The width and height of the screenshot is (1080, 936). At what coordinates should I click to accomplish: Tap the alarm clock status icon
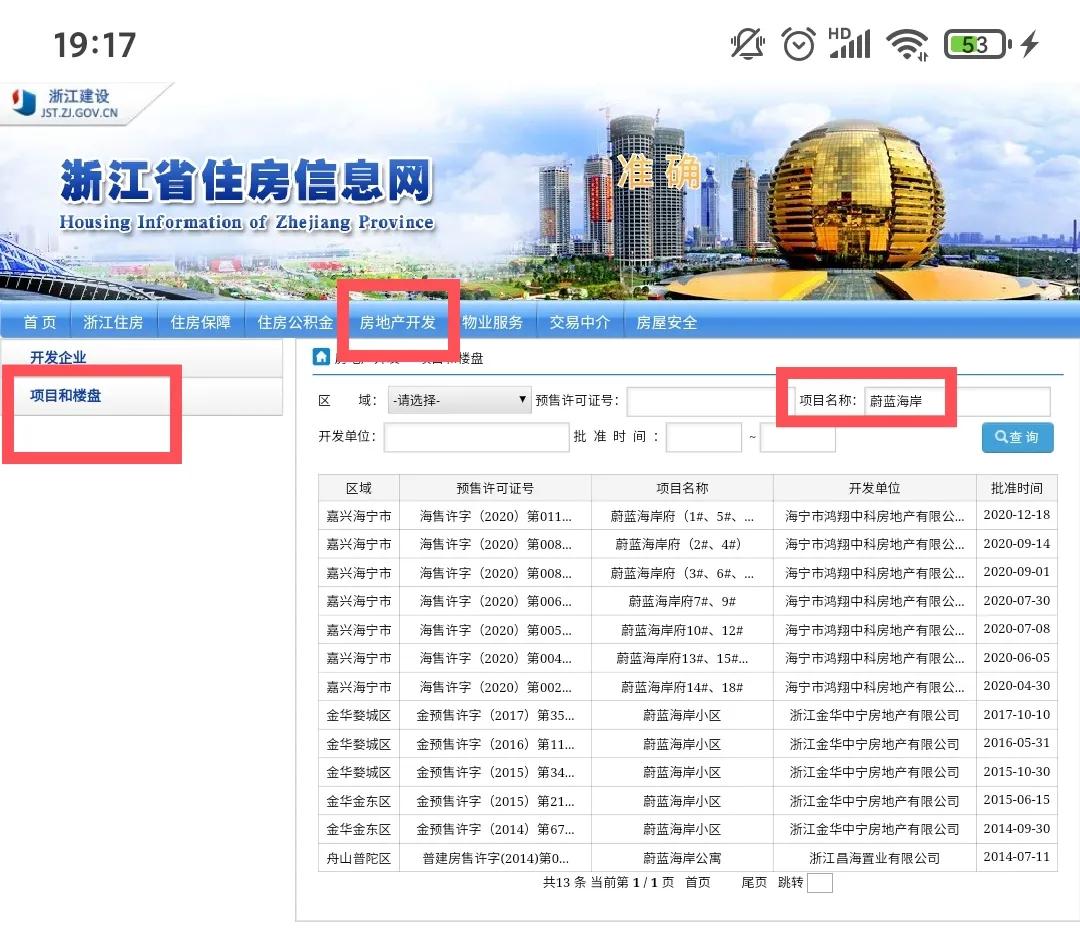(798, 44)
